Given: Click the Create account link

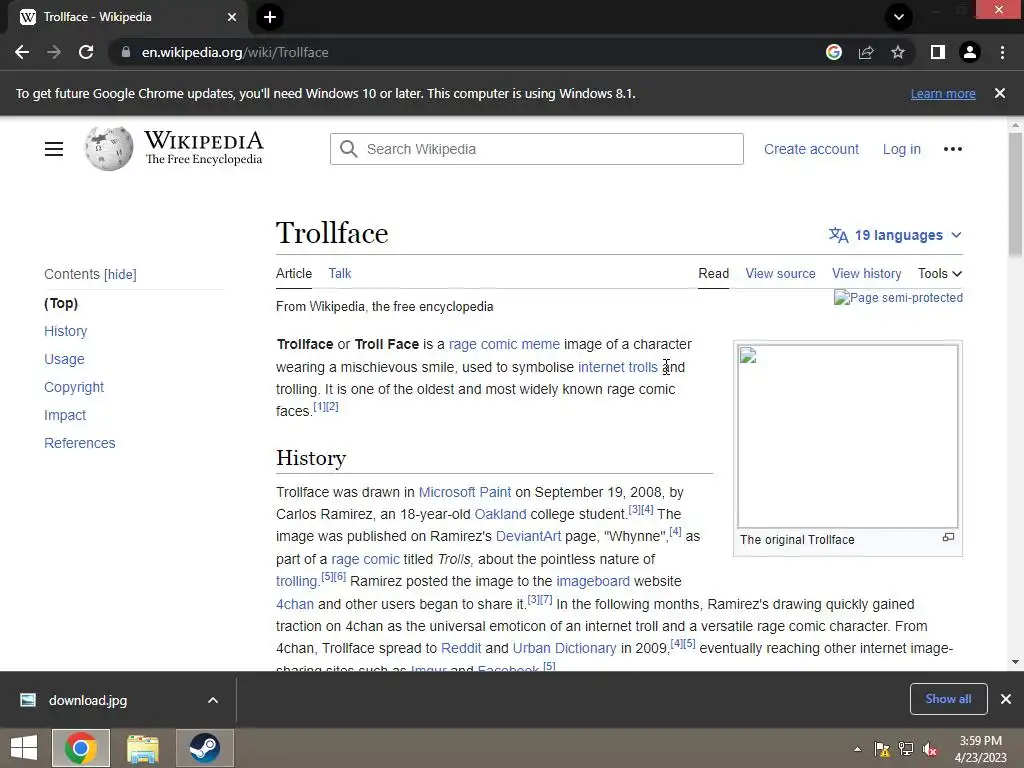Looking at the screenshot, I should [x=811, y=149].
